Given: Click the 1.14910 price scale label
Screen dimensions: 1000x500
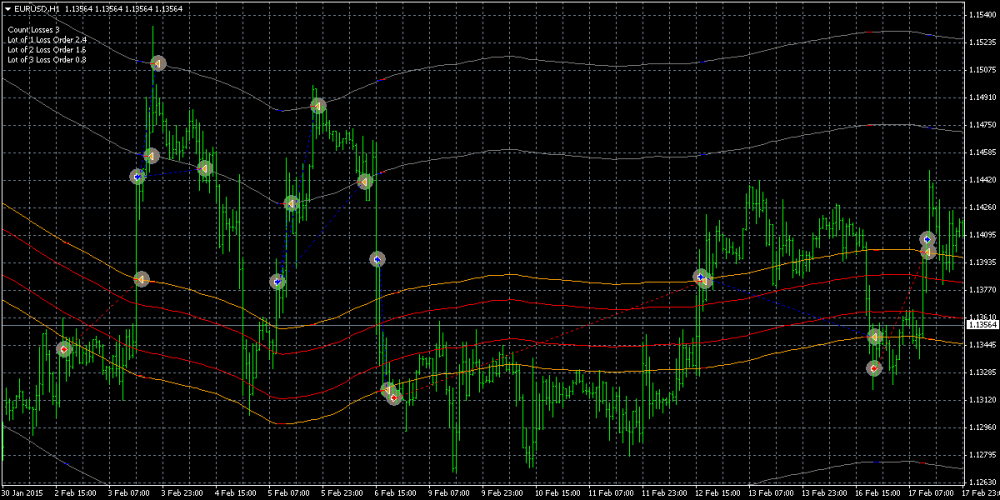Looking at the screenshot, I should click(981, 97).
